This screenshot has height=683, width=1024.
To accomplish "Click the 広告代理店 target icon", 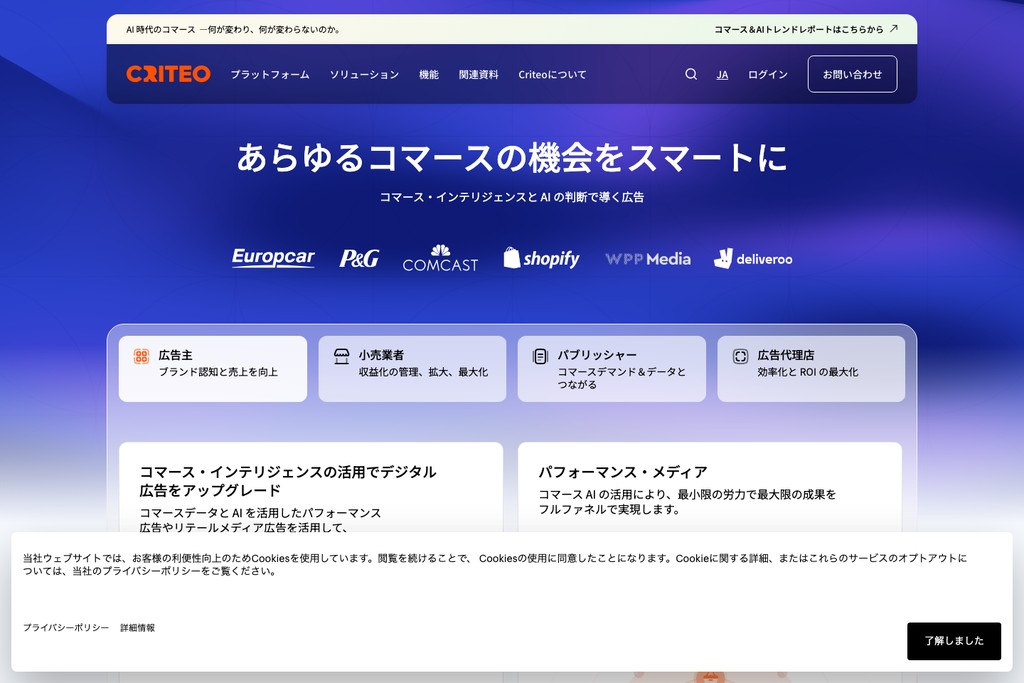I will pyautogui.click(x=740, y=356).
